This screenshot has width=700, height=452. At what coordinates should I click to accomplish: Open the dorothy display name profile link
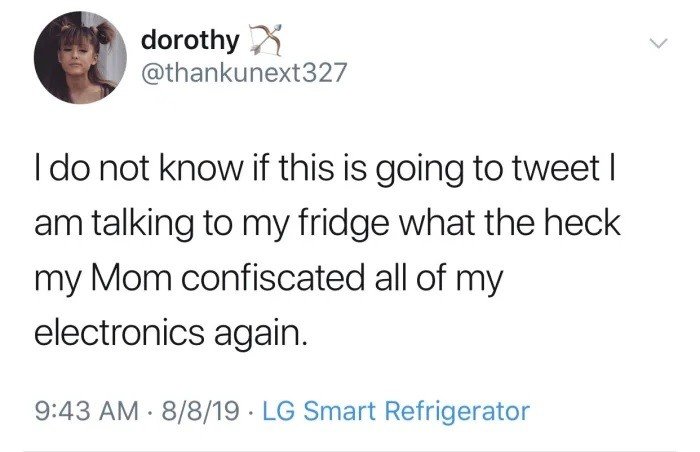click(x=190, y=41)
